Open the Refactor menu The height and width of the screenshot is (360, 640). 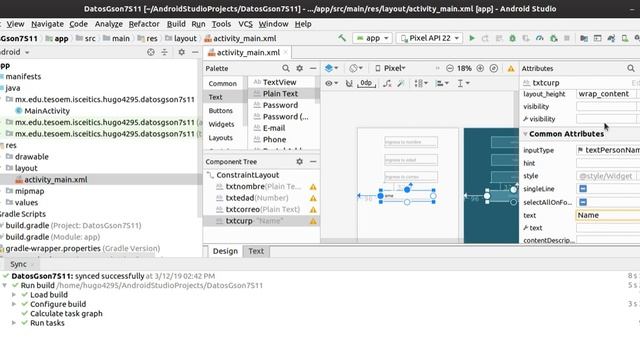[x=144, y=24]
